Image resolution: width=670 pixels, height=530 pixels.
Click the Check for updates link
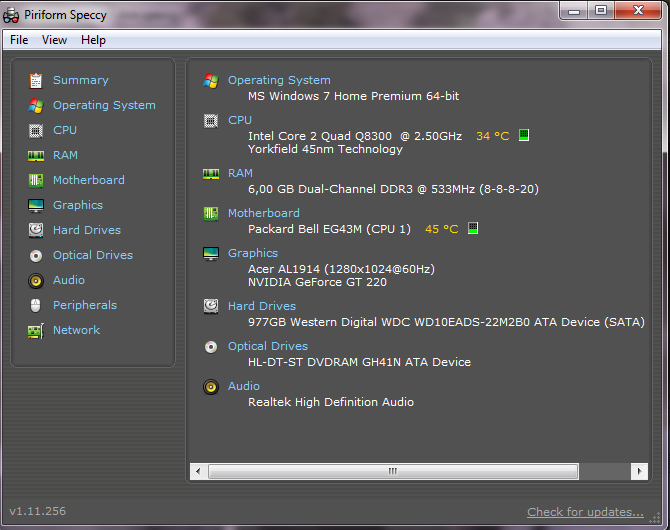pos(585,512)
